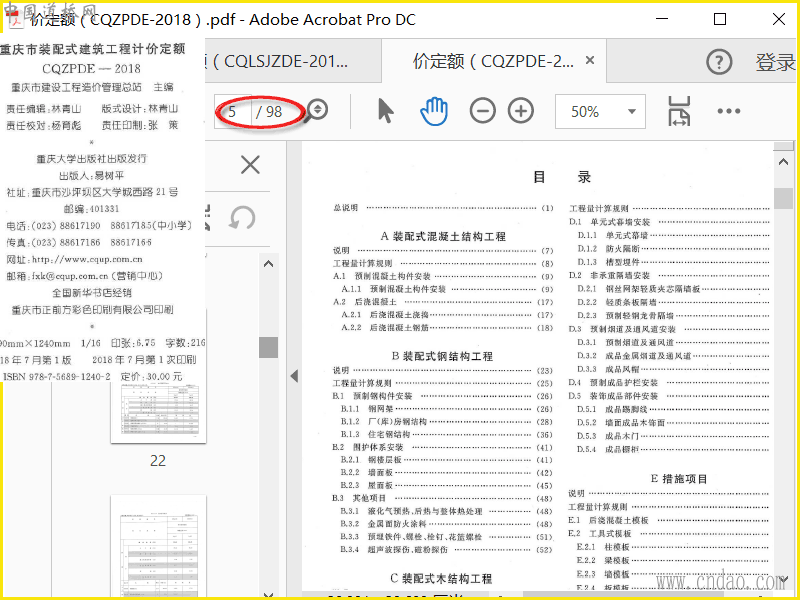Click entry B.1.1 钢网架

(x=447, y=409)
